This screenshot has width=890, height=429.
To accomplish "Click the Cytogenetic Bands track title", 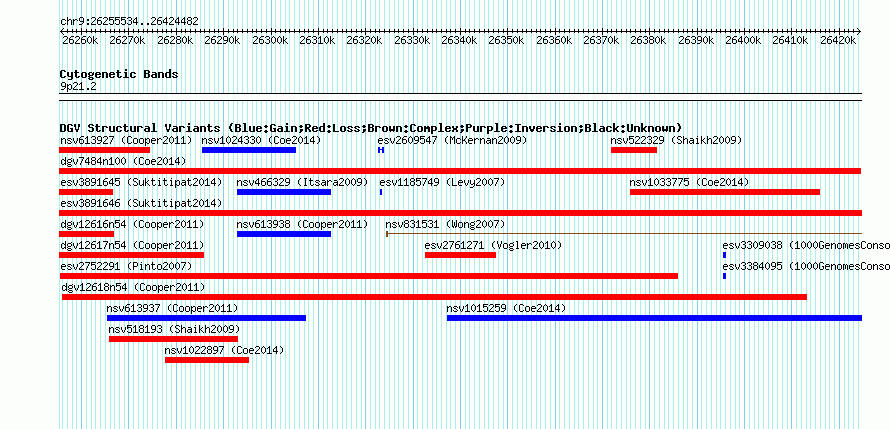I will [x=119, y=74].
